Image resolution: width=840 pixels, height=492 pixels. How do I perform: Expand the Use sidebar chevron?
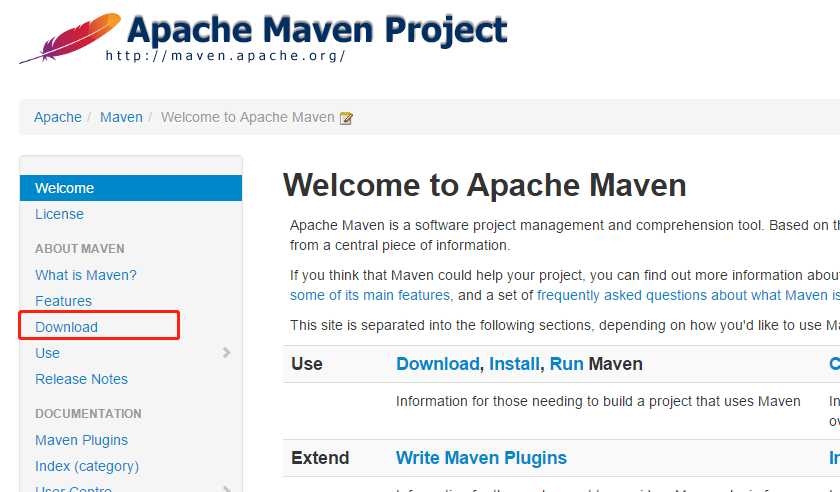(x=226, y=353)
